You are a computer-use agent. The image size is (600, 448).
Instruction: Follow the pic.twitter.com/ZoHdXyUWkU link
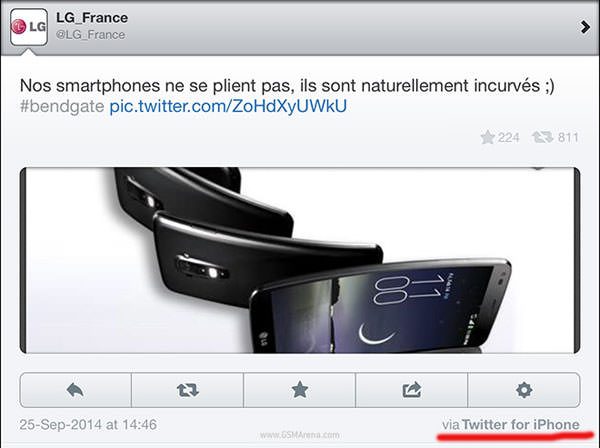click(x=228, y=106)
